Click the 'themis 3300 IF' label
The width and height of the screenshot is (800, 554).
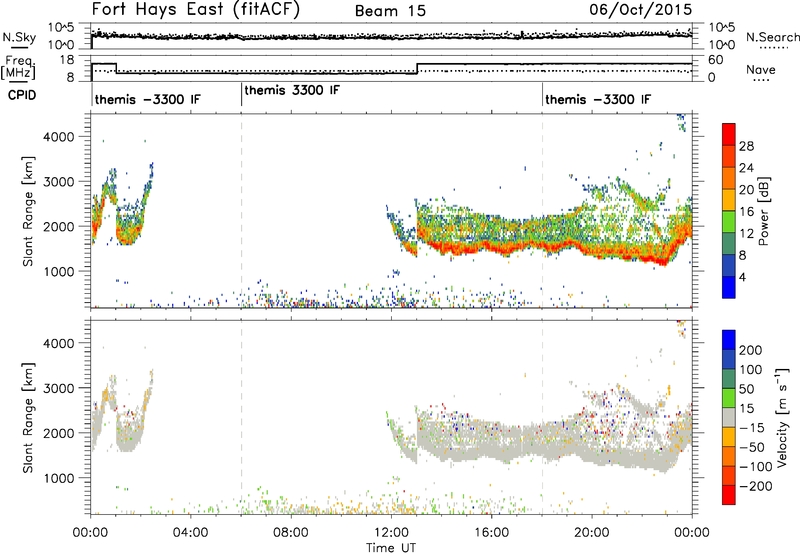pos(292,90)
